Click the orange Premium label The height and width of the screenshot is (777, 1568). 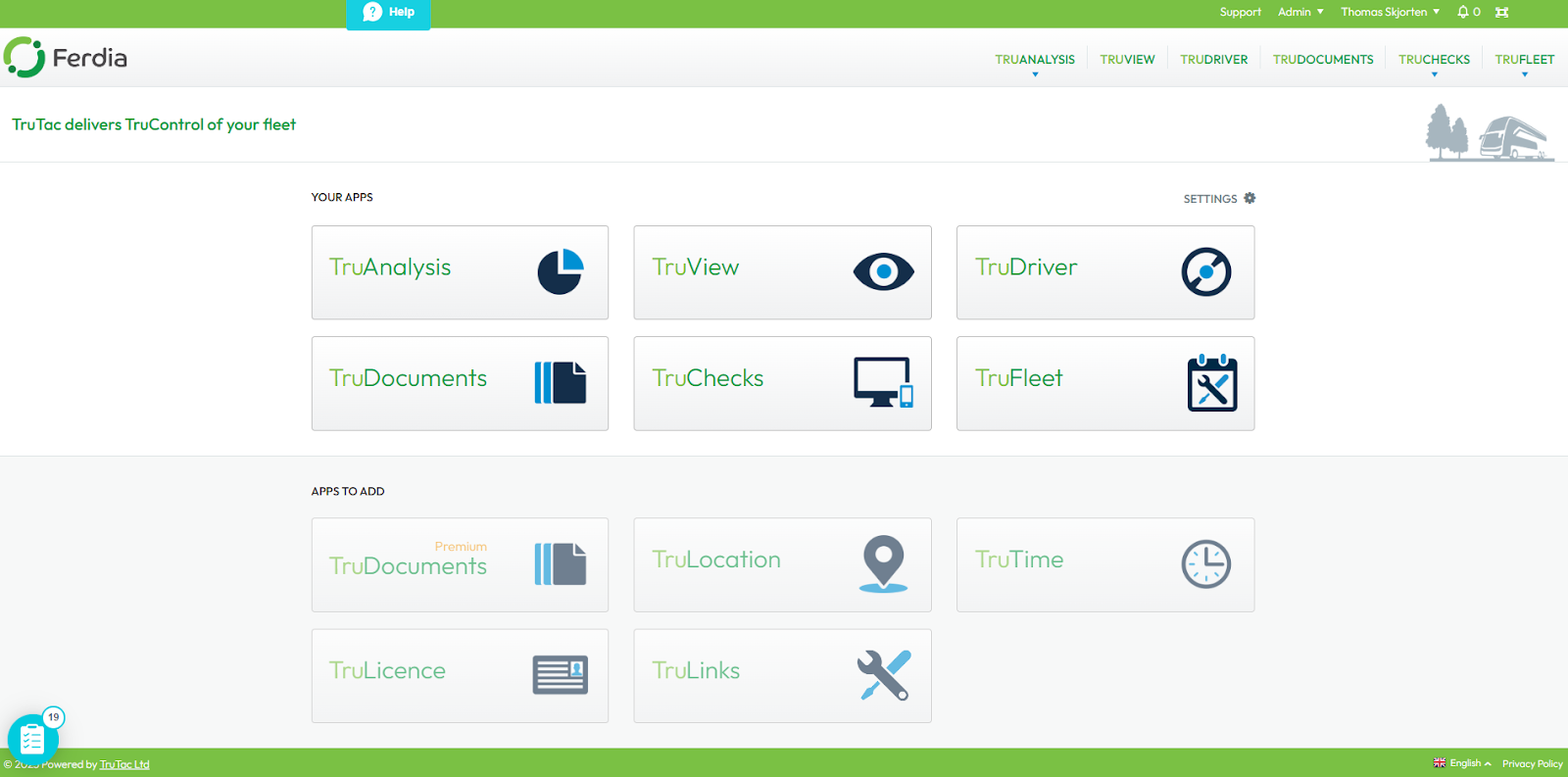click(x=461, y=547)
